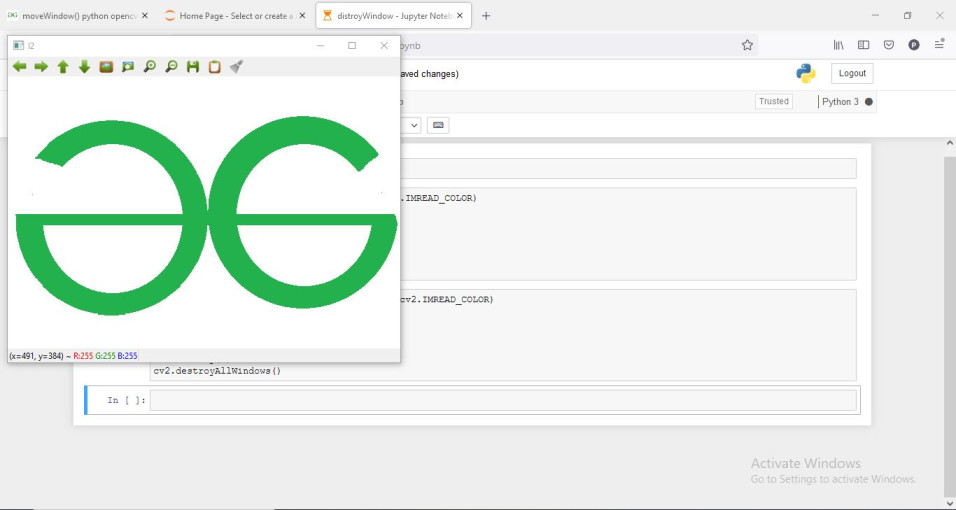Screen dimensions: 956x510
Task: Click the empty In [ ] code cell
Action: pyautogui.click(x=503, y=400)
